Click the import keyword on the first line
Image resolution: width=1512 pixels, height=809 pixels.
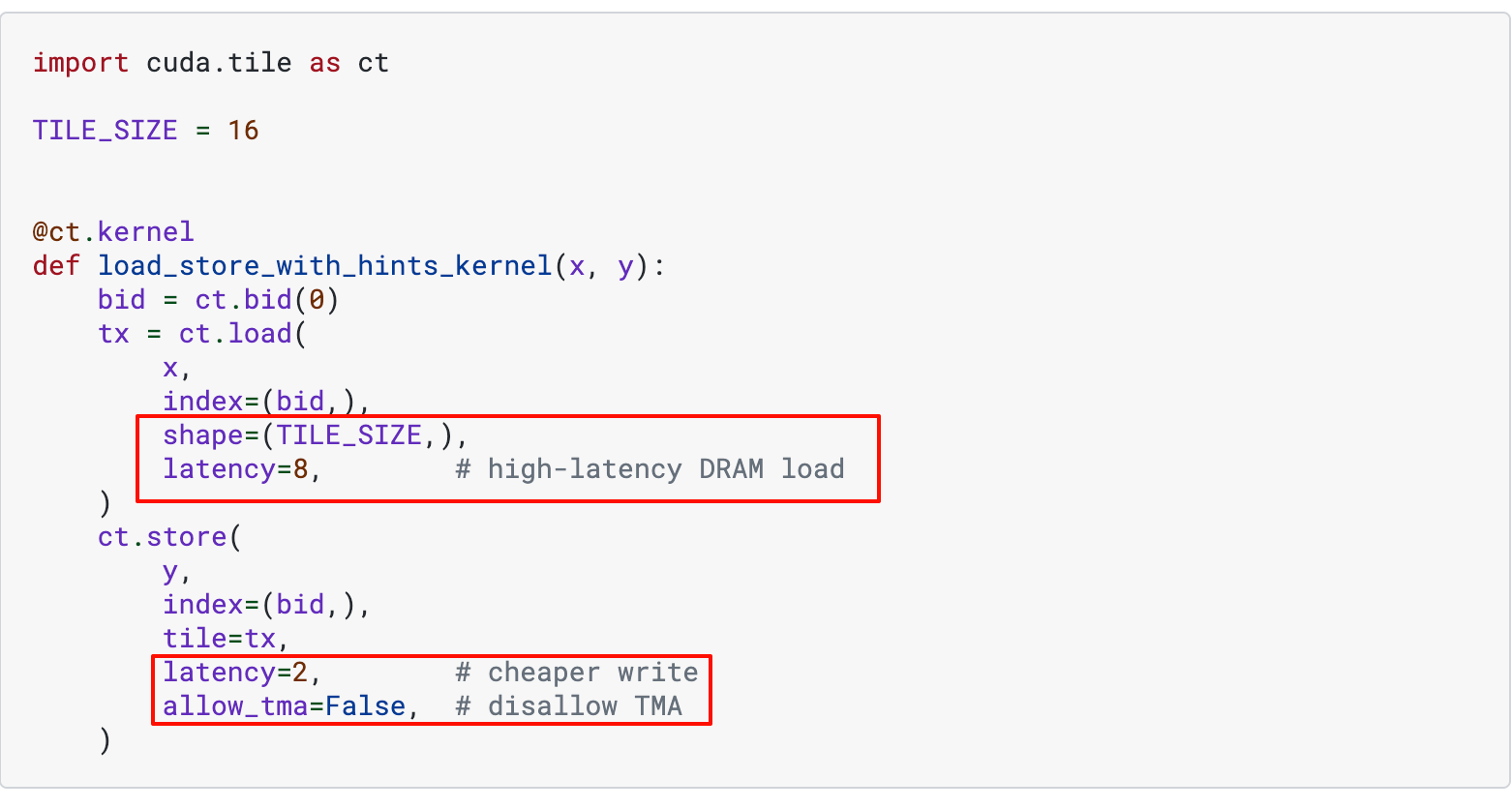click(80, 63)
